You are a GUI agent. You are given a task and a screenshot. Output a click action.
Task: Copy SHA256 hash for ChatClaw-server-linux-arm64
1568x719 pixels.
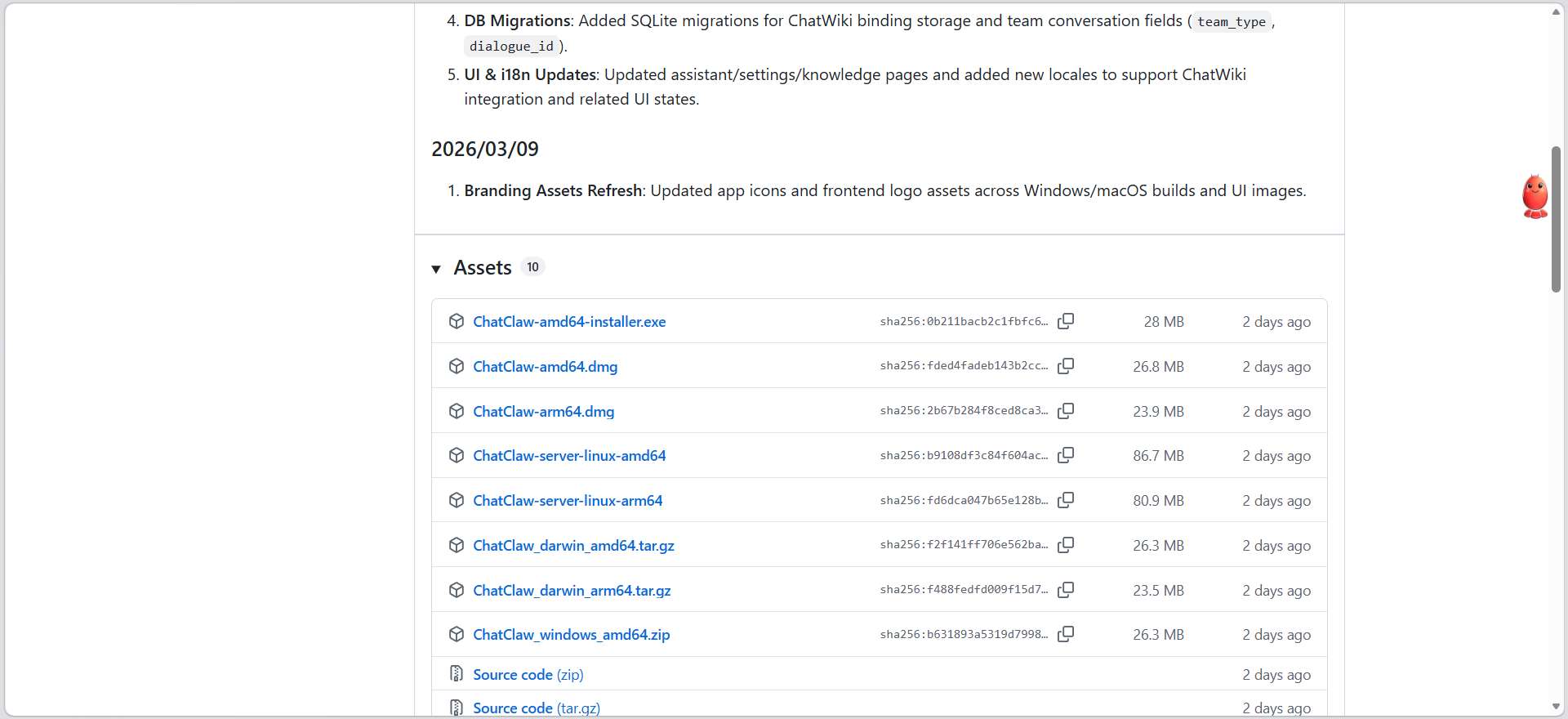point(1066,500)
